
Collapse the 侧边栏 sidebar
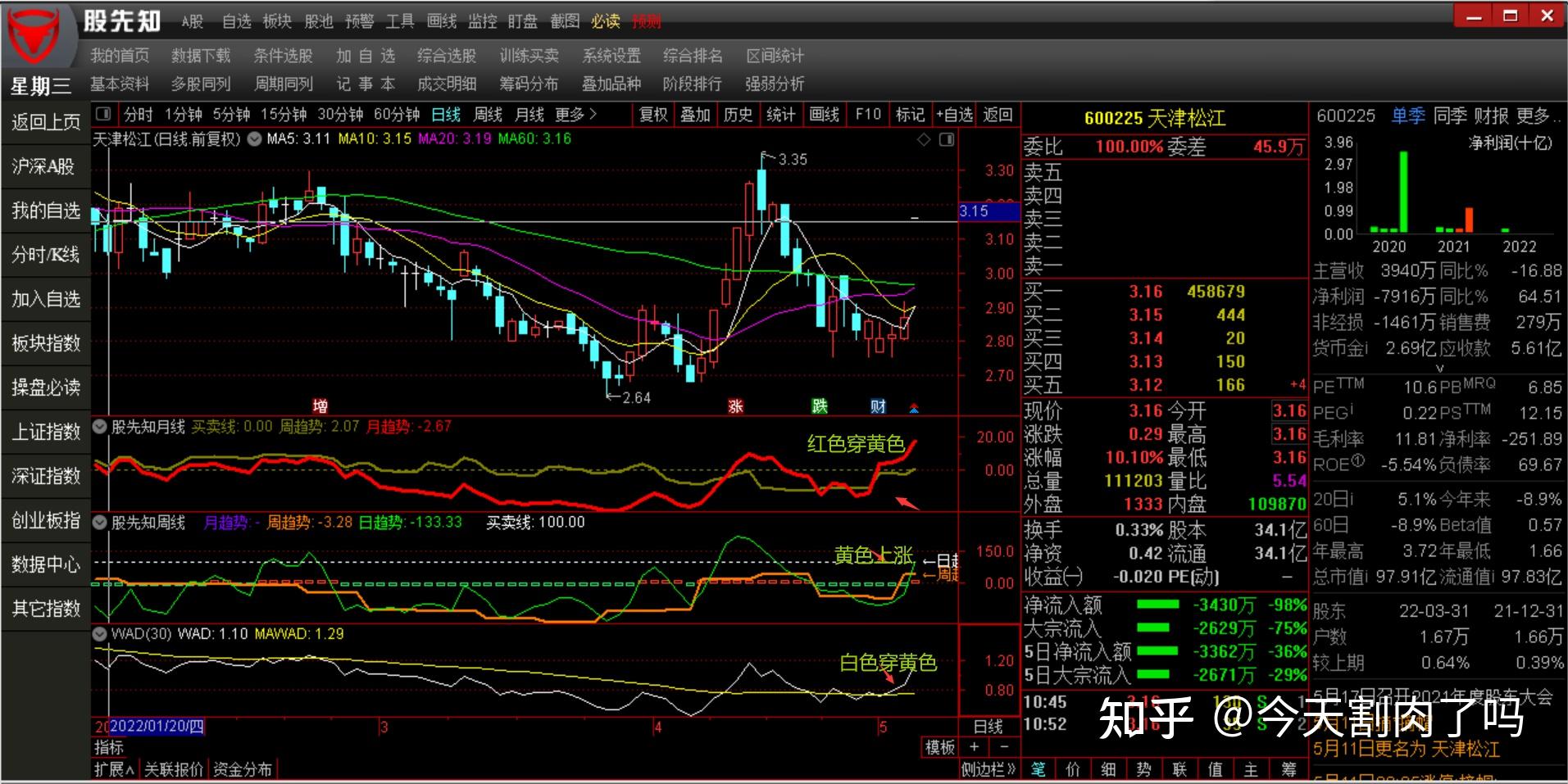(989, 769)
